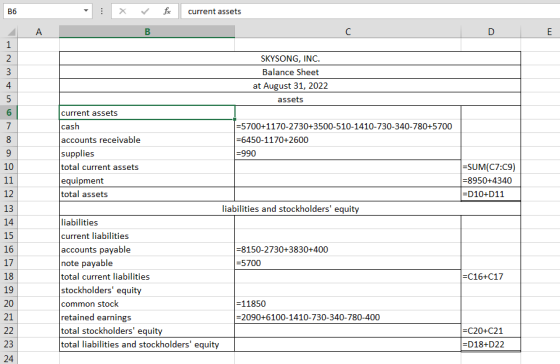Click the formula bar text 'current assets'

tap(214, 11)
